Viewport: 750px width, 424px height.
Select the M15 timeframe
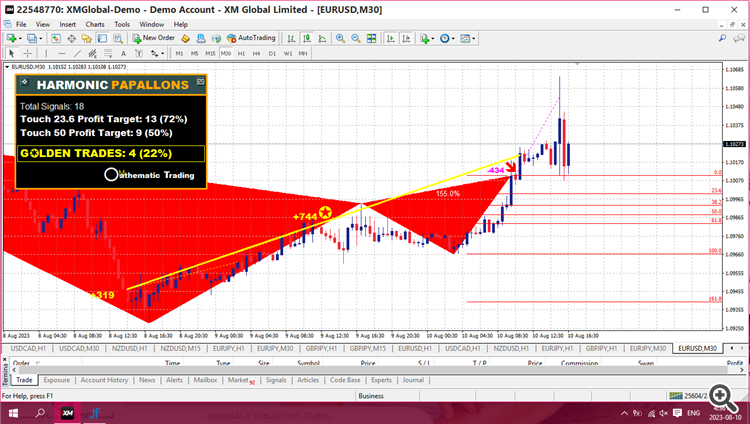(x=210, y=53)
